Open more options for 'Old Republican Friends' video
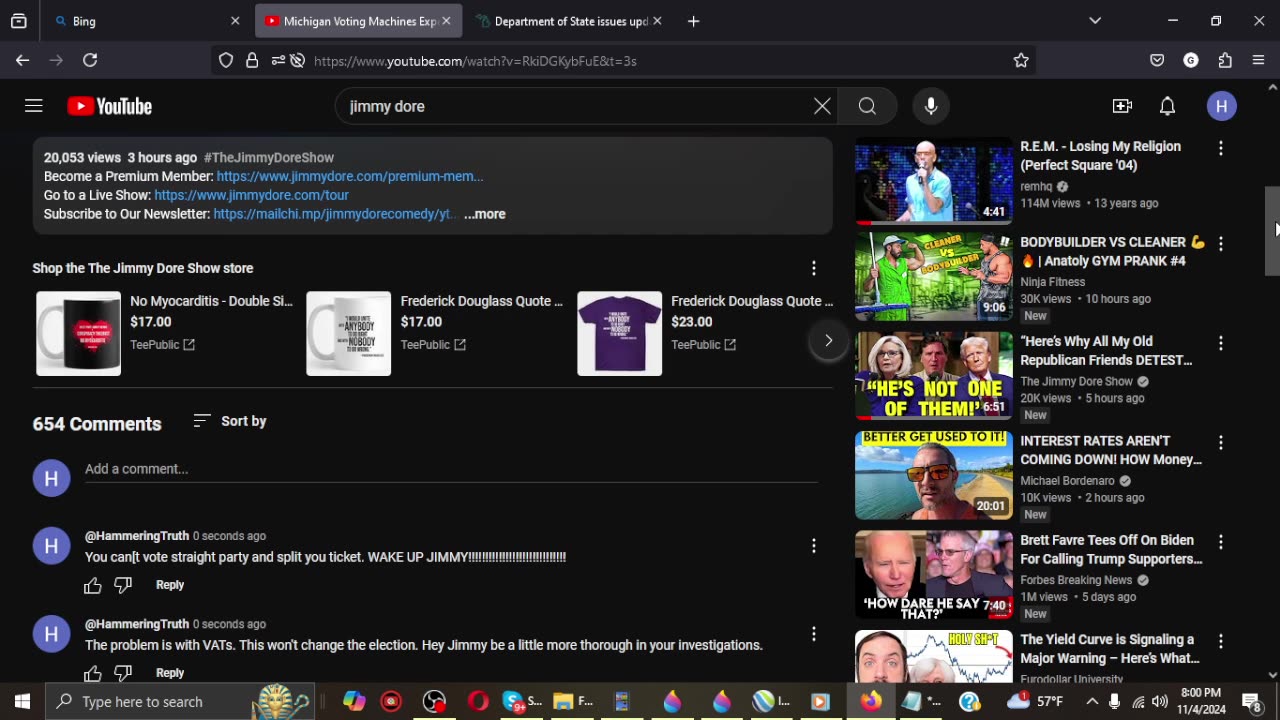 [x=1221, y=343]
